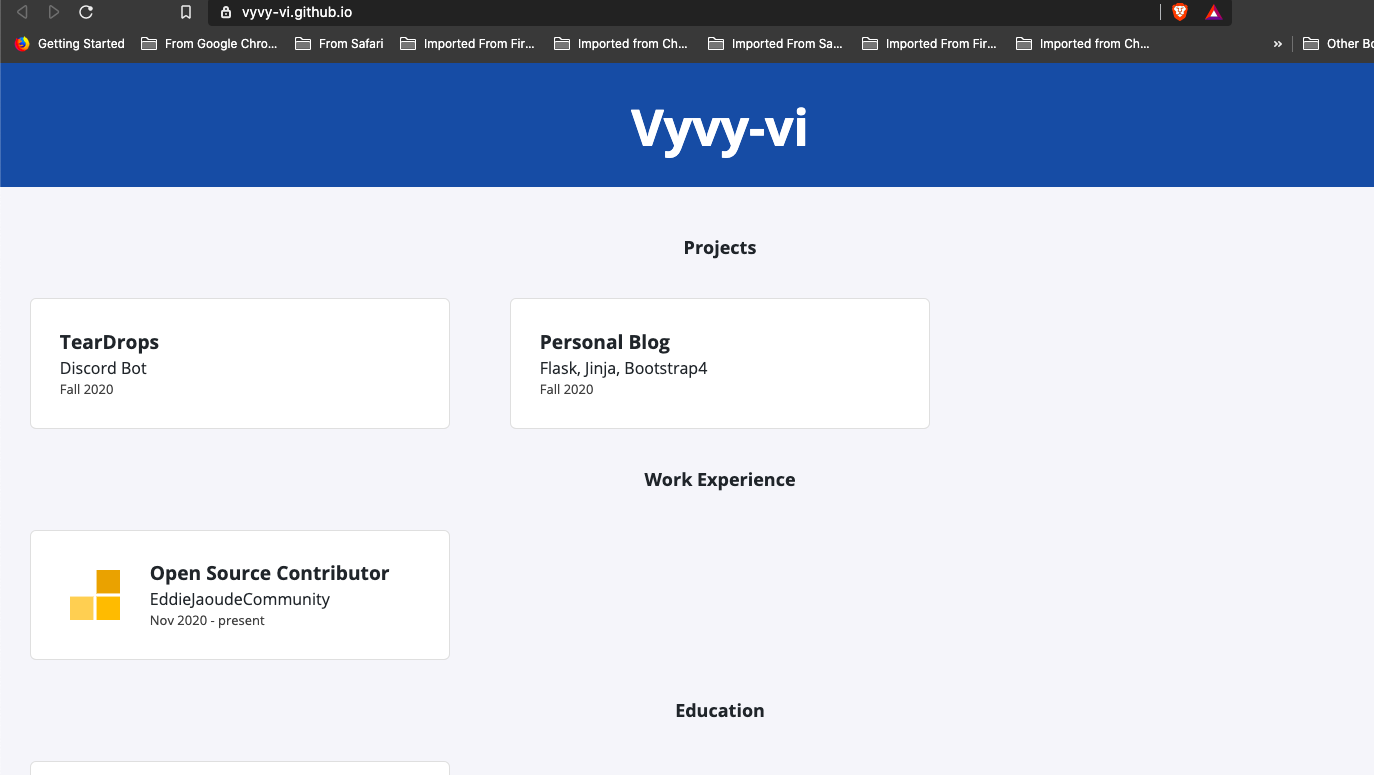Open the Other Bookmarks folder

click(1338, 43)
